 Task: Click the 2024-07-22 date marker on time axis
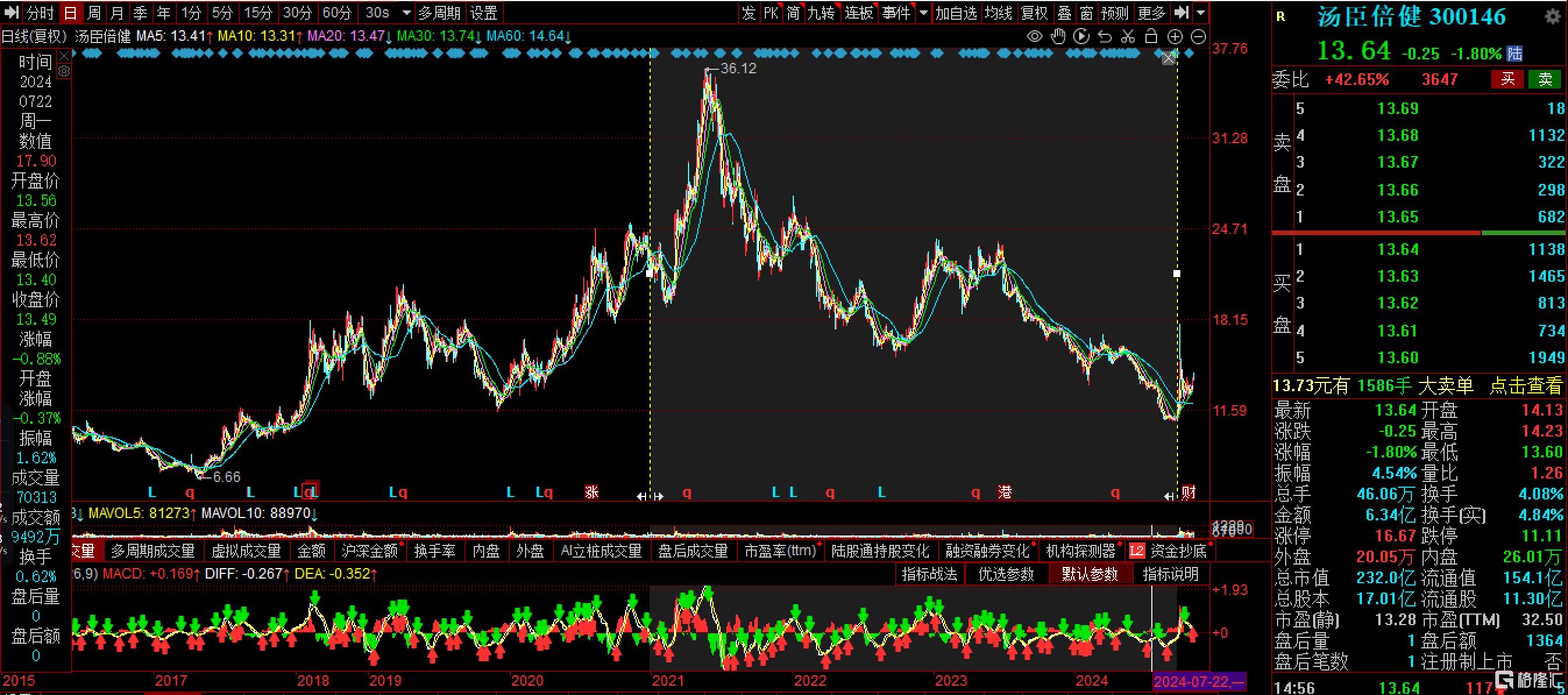(1199, 681)
